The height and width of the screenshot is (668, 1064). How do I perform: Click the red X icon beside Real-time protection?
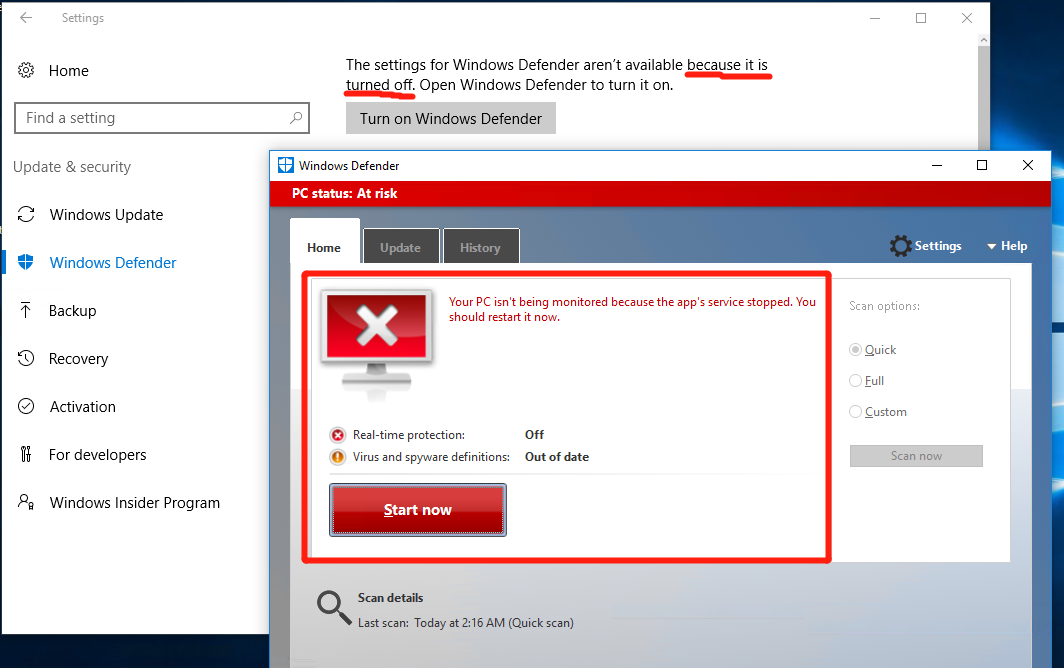pos(337,435)
